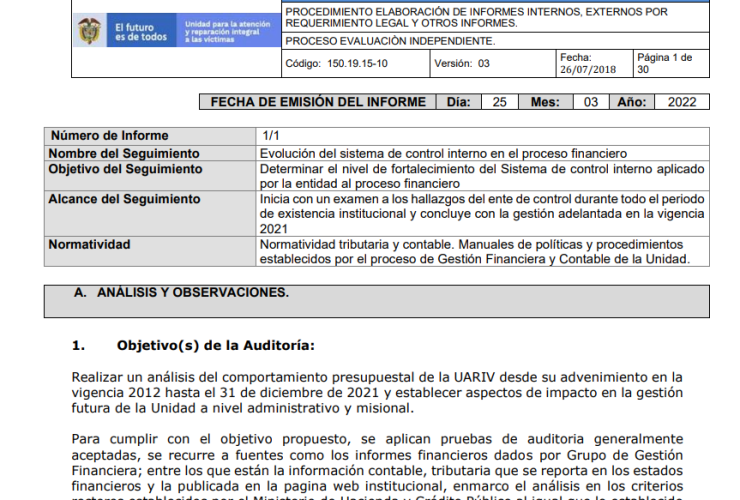Click the line 'financieros y la publicada en la pagina web'
The image size is (740, 500).
377,486
